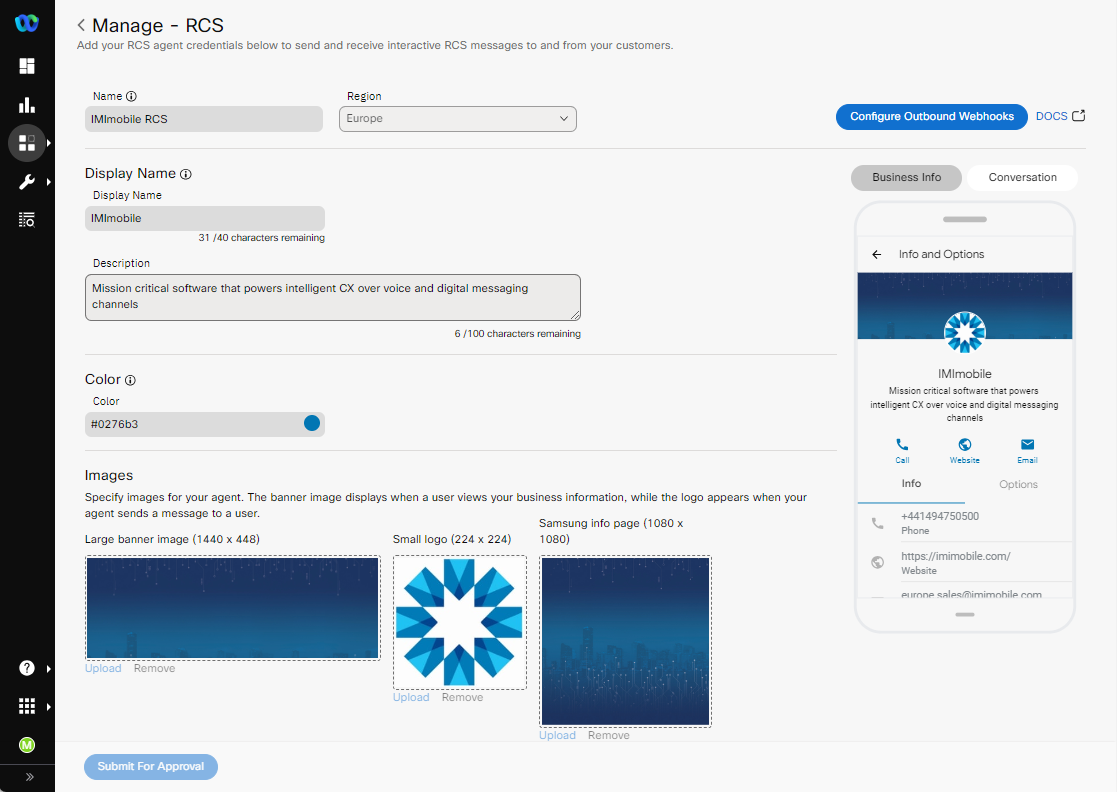Open the logs search icon in sidebar
The height and width of the screenshot is (792, 1117).
coord(27,220)
